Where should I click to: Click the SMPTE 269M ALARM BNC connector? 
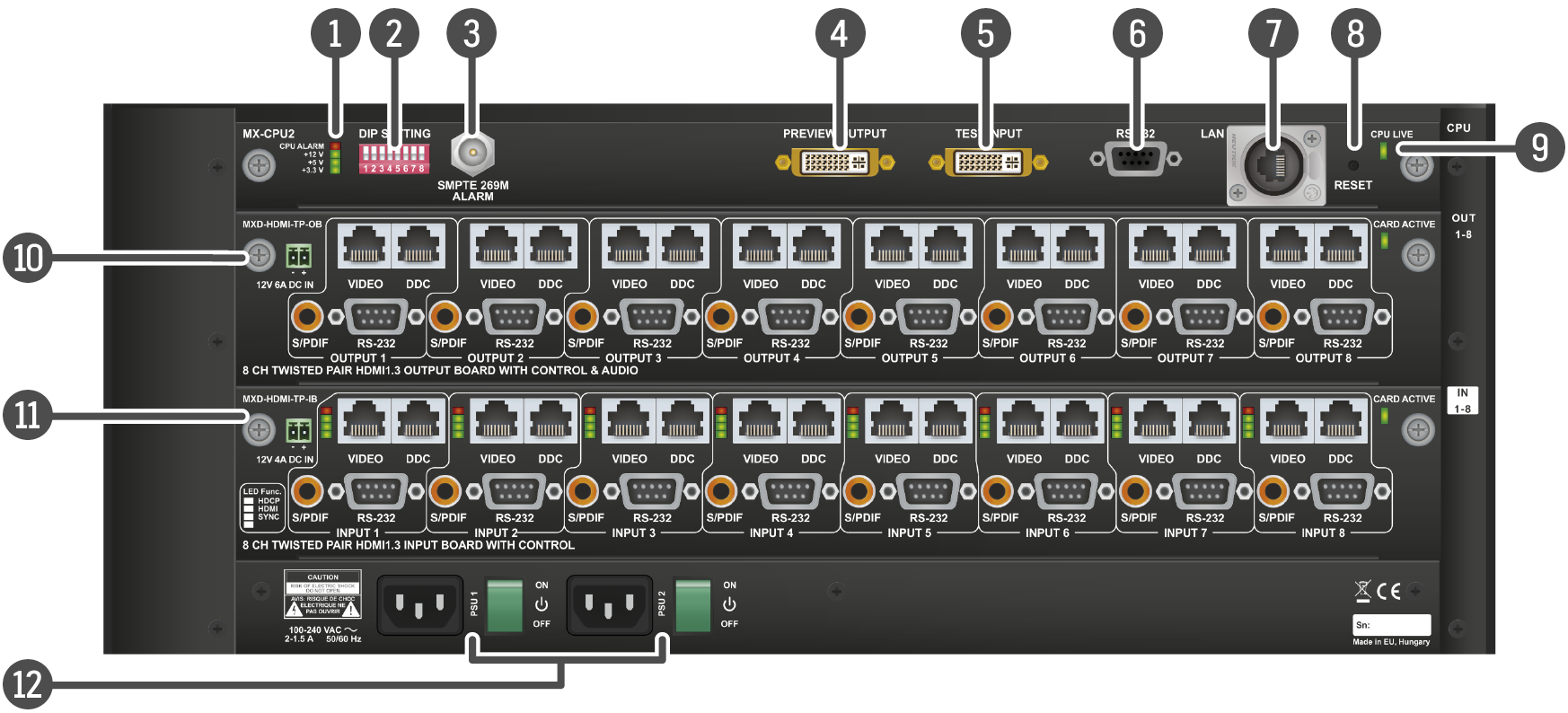[x=471, y=154]
